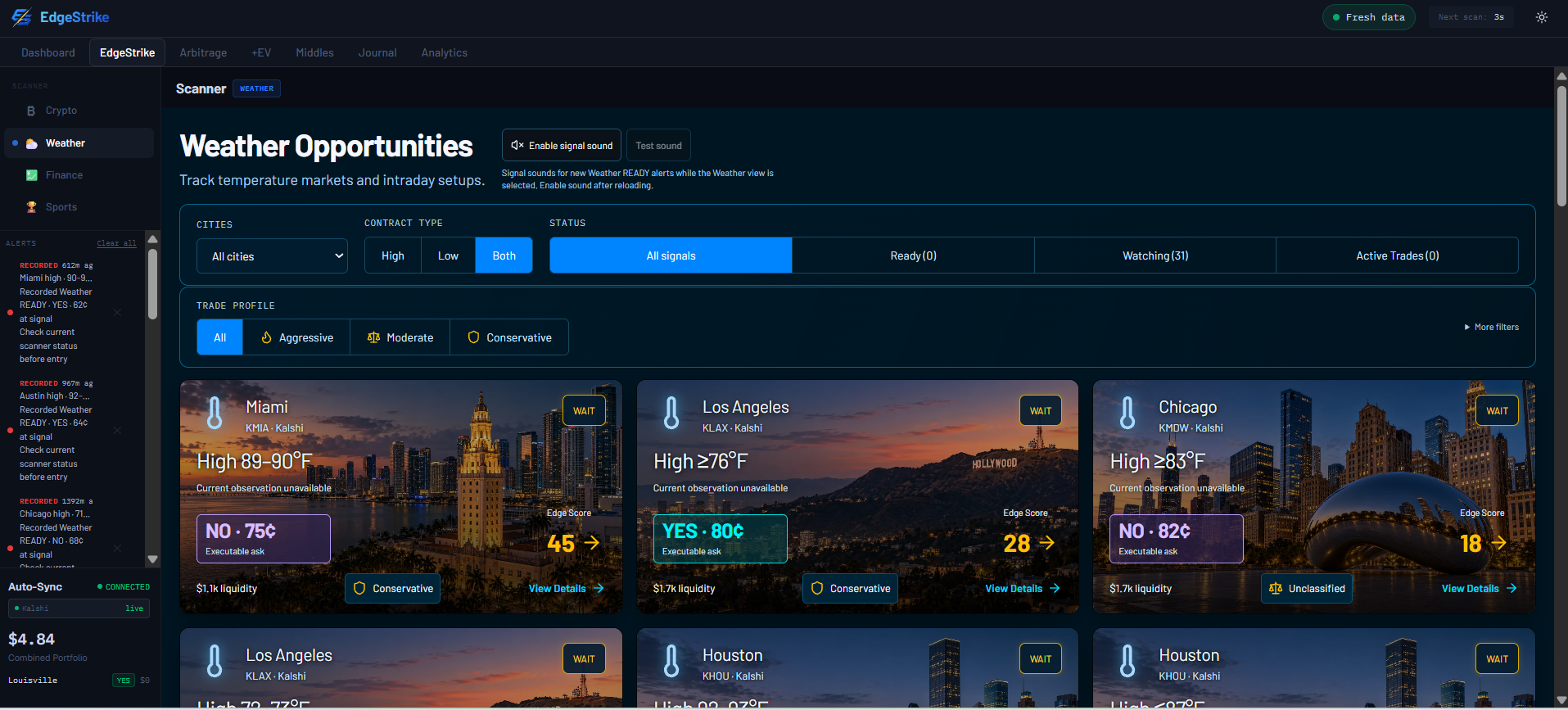Click the Test sound button

coord(658,146)
